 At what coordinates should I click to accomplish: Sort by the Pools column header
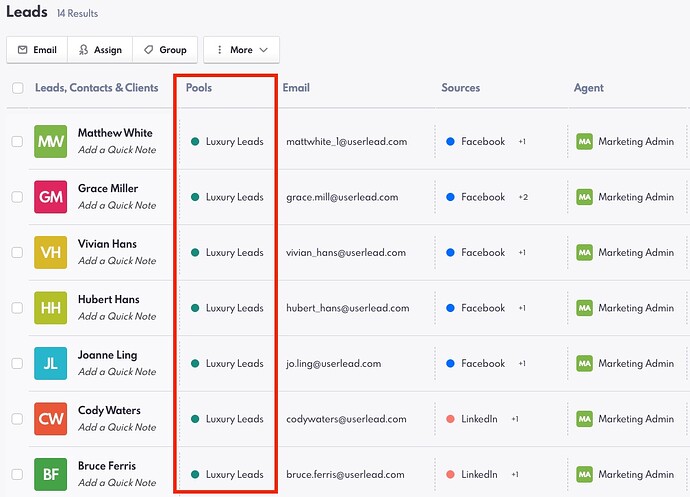[x=199, y=88]
